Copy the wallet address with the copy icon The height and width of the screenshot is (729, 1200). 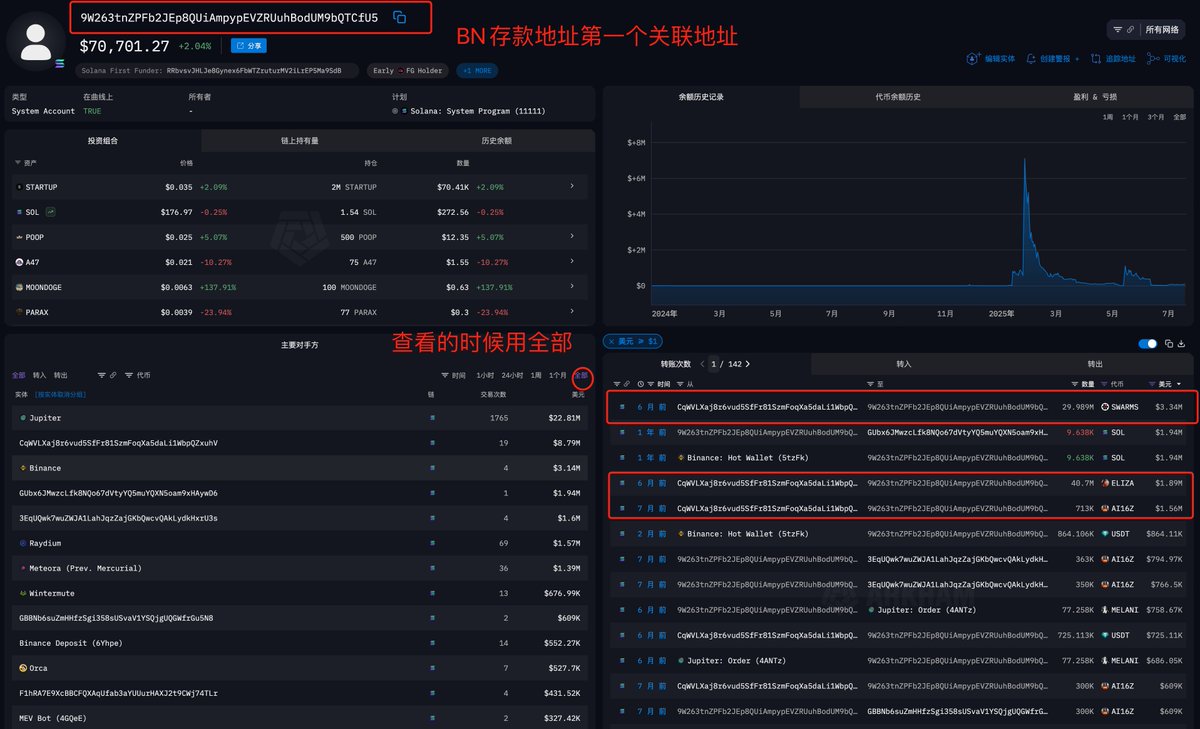coord(399,17)
